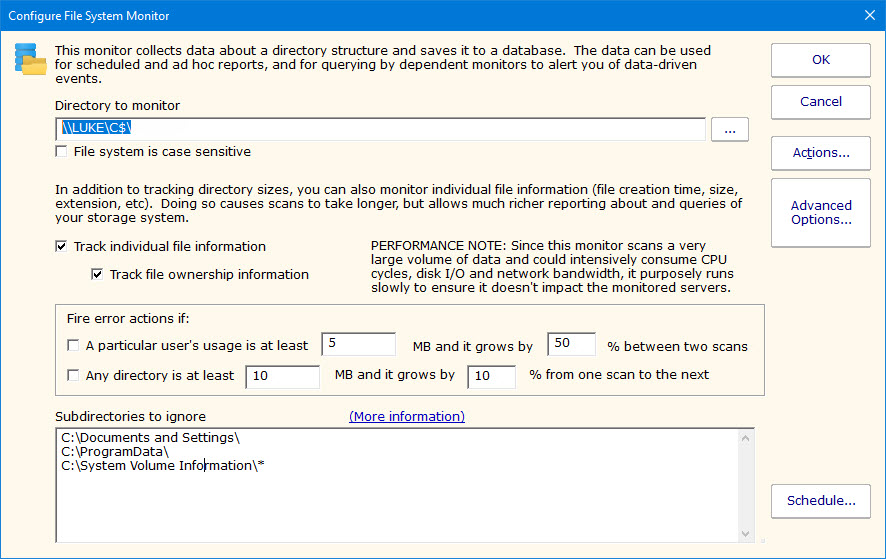This screenshot has width=886, height=559.
Task: Open the Schedule settings
Action: [820, 501]
